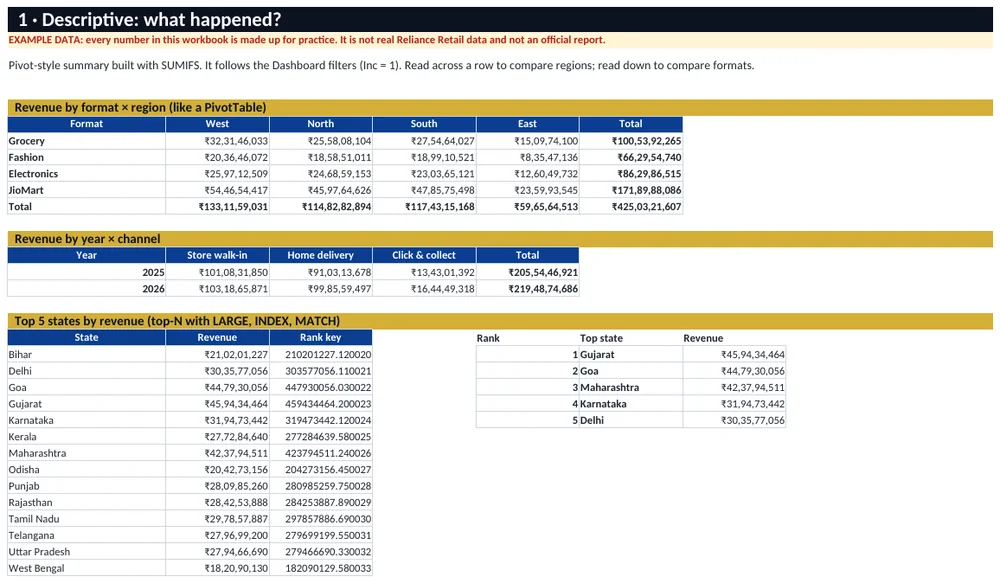
Task: Click Electronics South value ₹23,03,65,121
Action: point(424,173)
